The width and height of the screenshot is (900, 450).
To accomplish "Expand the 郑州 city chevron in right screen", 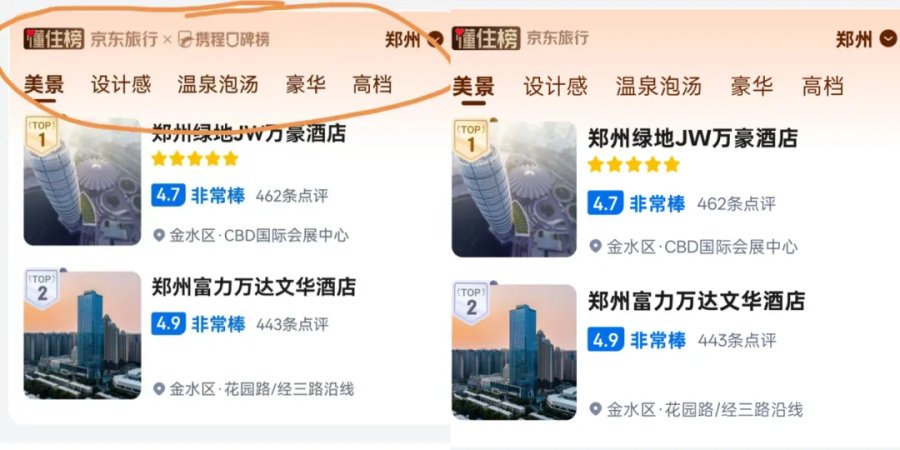I will (888, 38).
